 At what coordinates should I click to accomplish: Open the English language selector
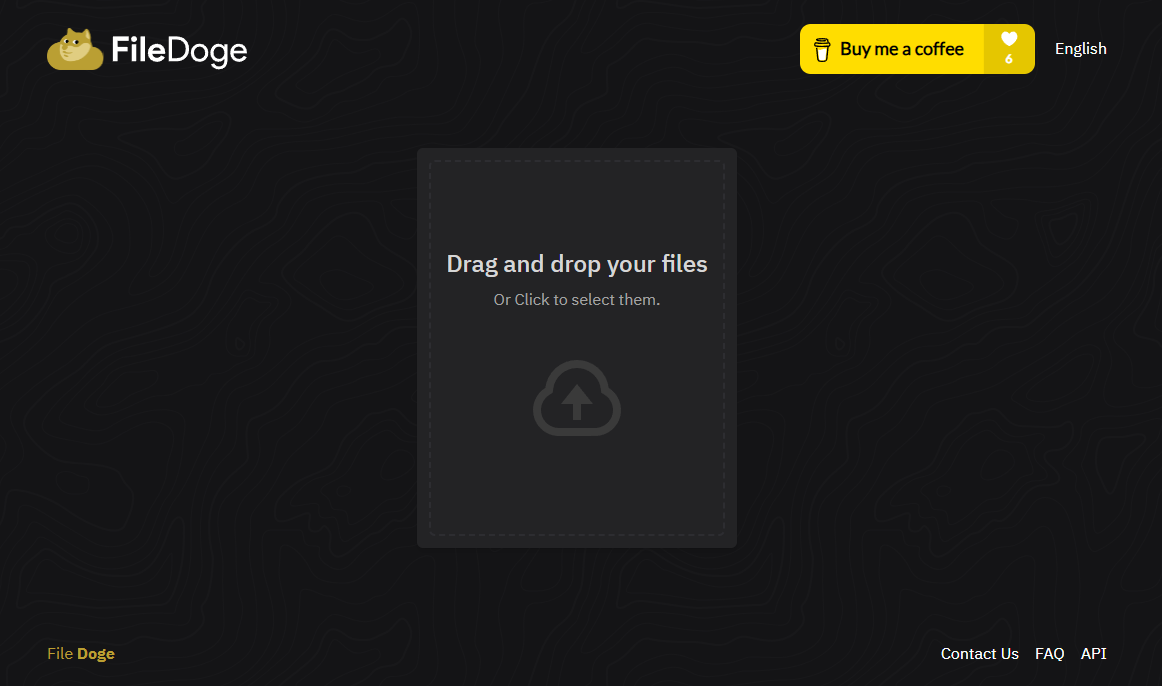coord(1080,49)
